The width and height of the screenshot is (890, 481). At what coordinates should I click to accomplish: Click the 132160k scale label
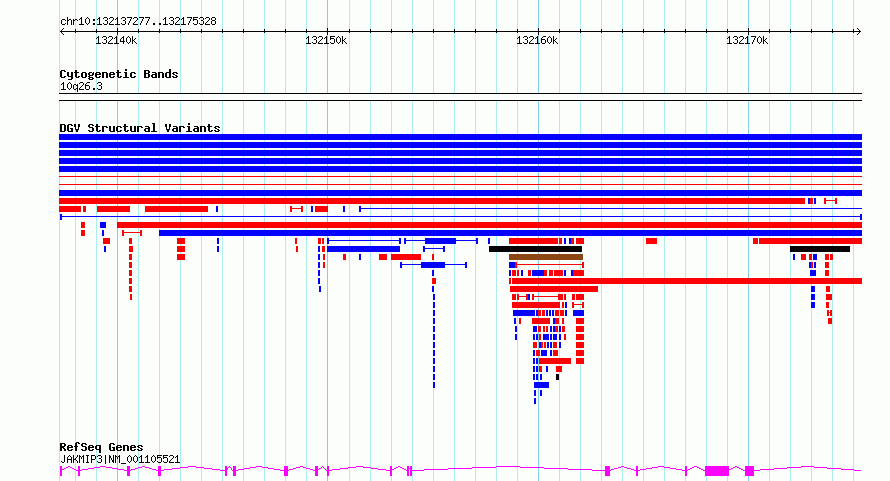537,40
